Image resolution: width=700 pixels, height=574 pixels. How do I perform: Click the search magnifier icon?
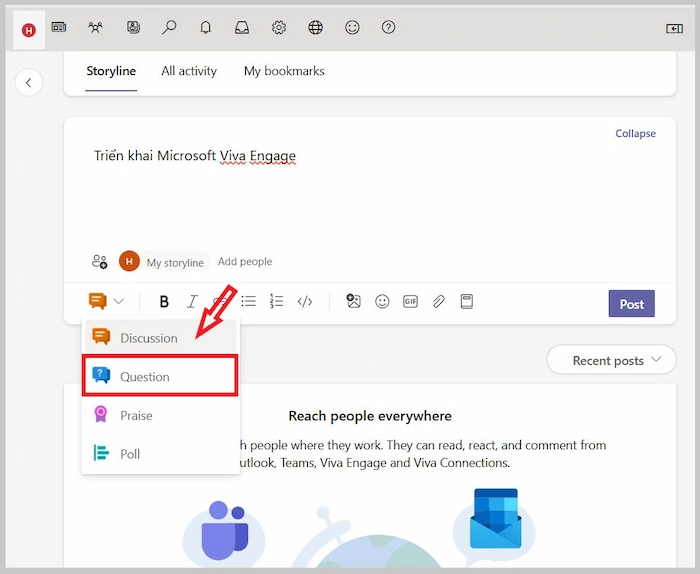click(169, 28)
